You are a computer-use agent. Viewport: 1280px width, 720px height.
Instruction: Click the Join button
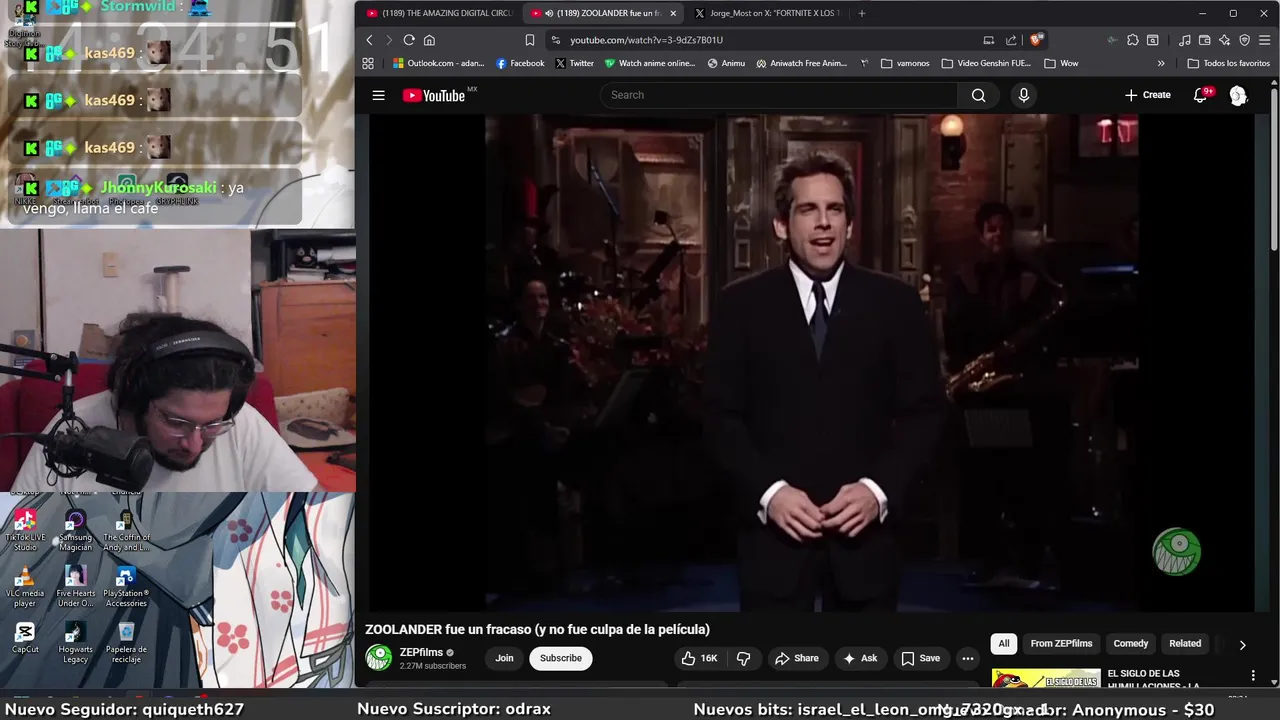[x=504, y=658]
